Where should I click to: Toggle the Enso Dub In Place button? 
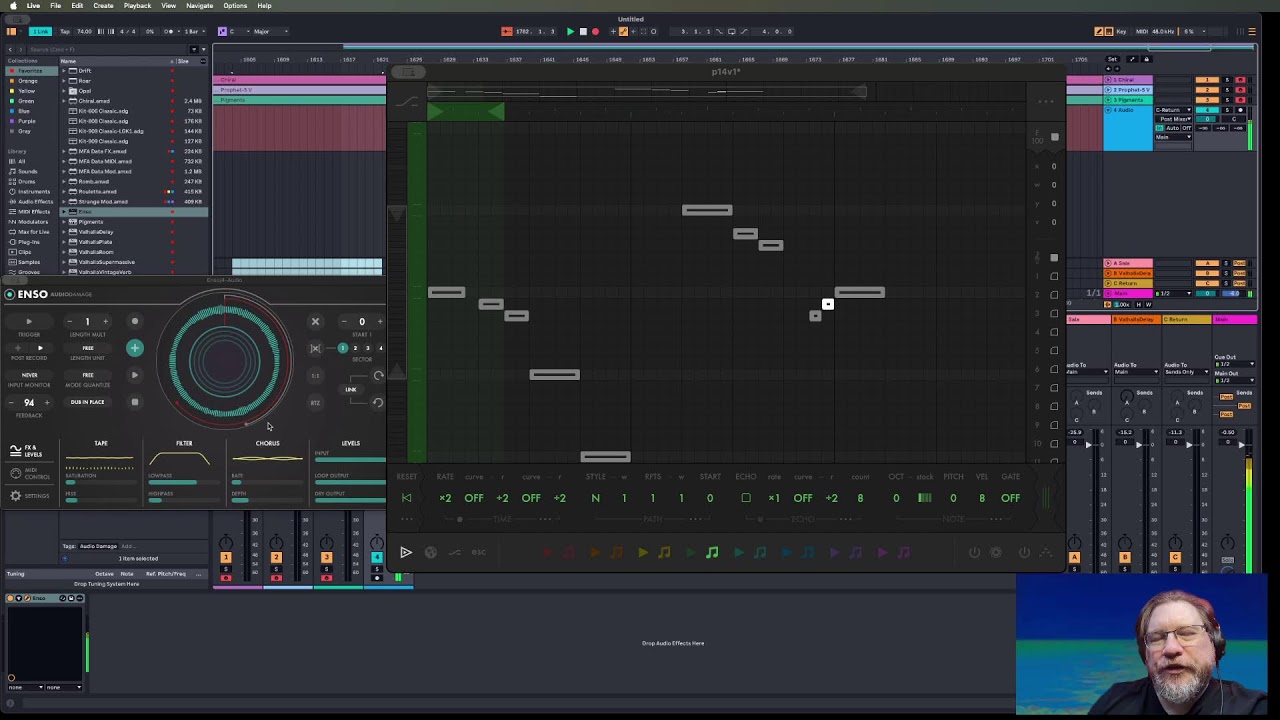88,402
